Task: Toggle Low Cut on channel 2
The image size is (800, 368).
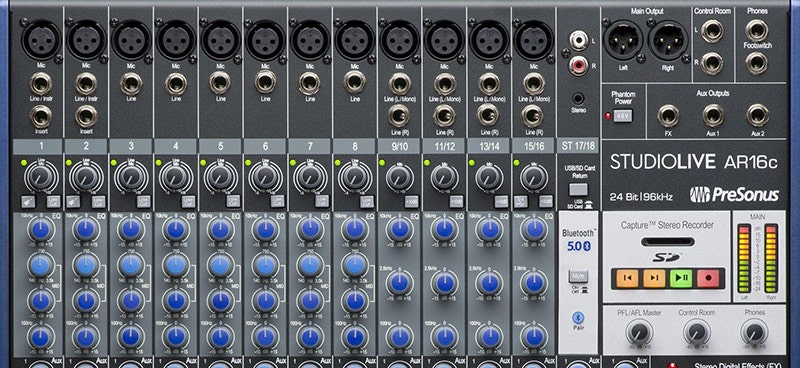Action: pyautogui.click(x=98, y=202)
